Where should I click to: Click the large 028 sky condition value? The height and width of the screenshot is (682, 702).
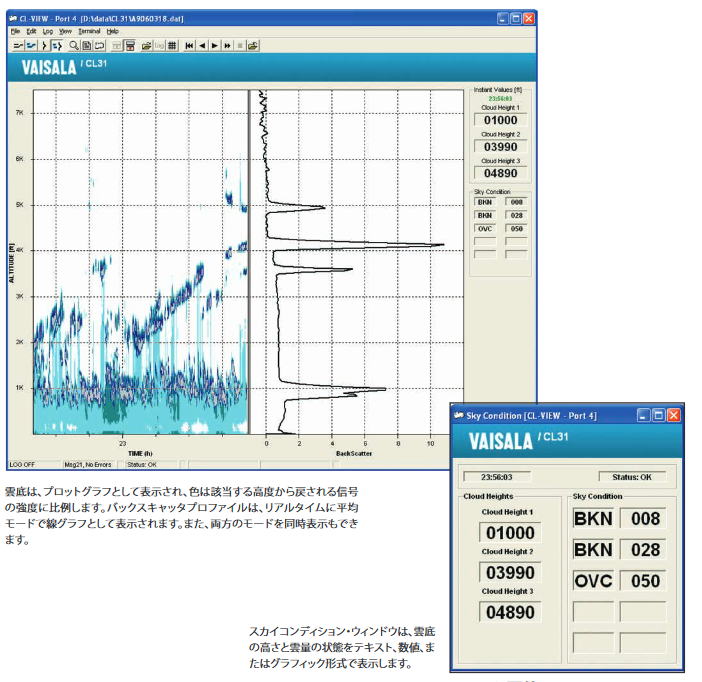pos(643,549)
